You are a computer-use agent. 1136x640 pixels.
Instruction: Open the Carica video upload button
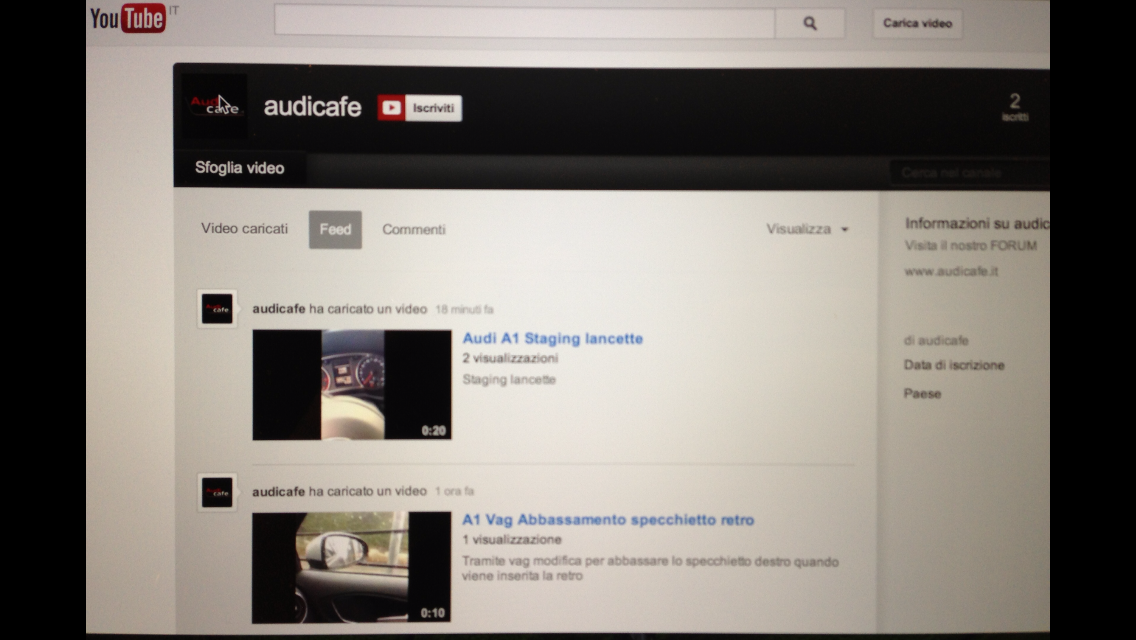coord(917,23)
